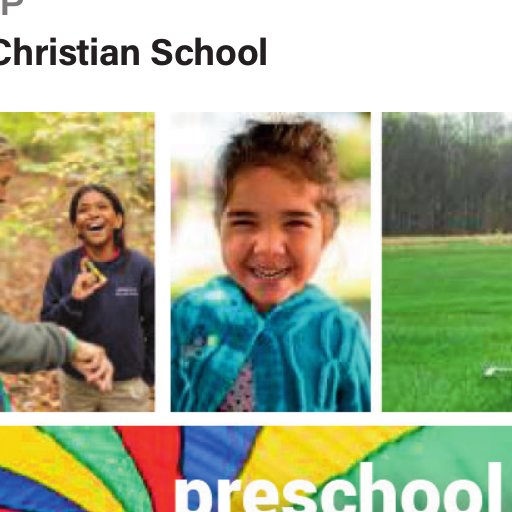Click the partial gray letter above the heading
Viewport: 512px width, 512px height.
12,7
